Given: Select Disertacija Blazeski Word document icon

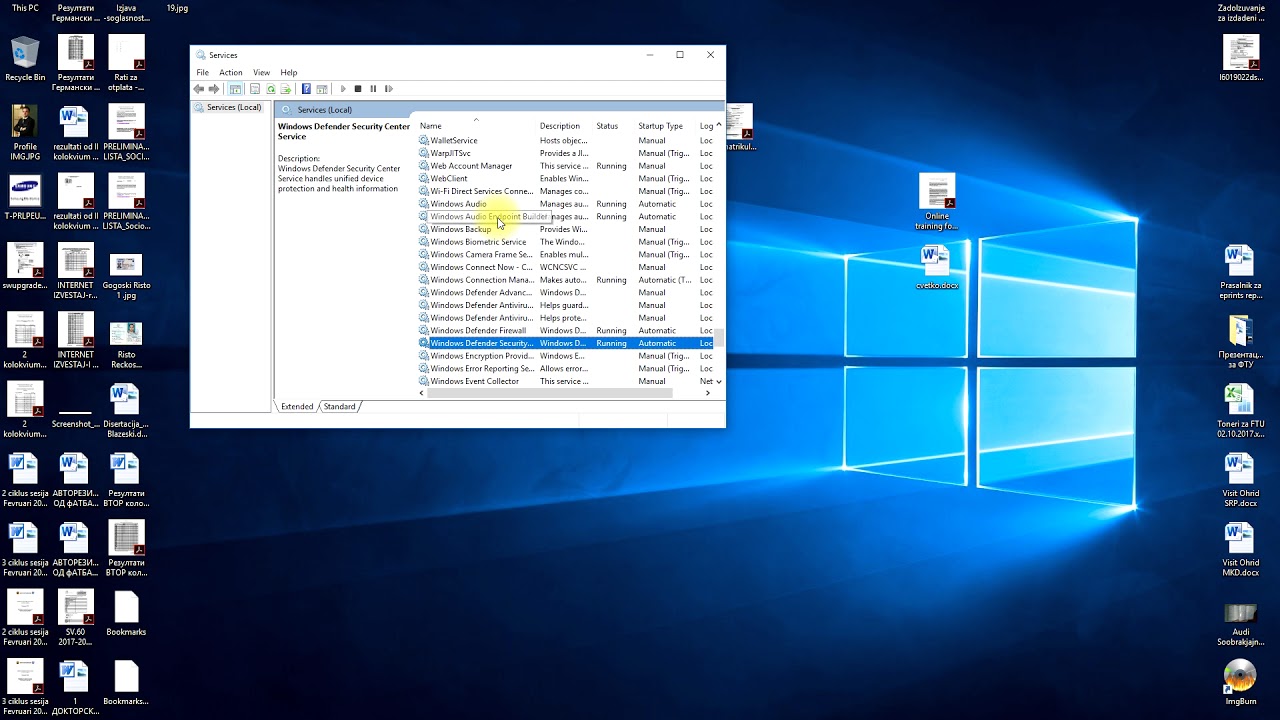Looking at the screenshot, I should pos(126,412).
